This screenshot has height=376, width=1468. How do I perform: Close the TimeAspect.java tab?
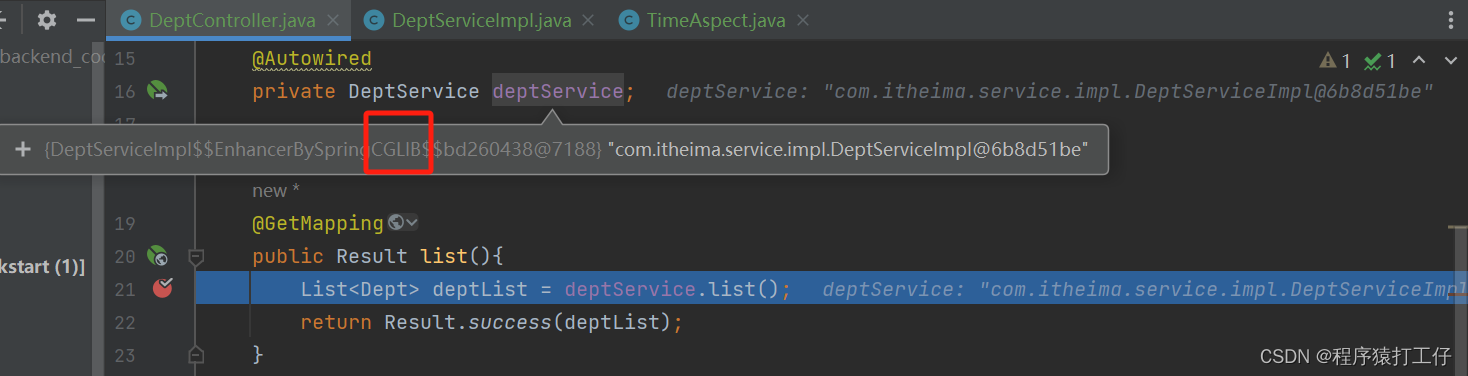[802, 20]
